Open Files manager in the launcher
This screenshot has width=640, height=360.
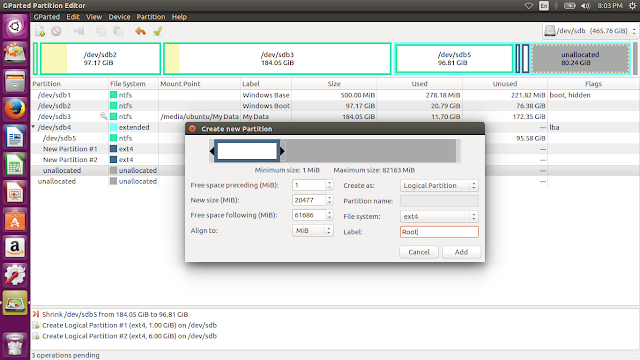tap(15, 82)
